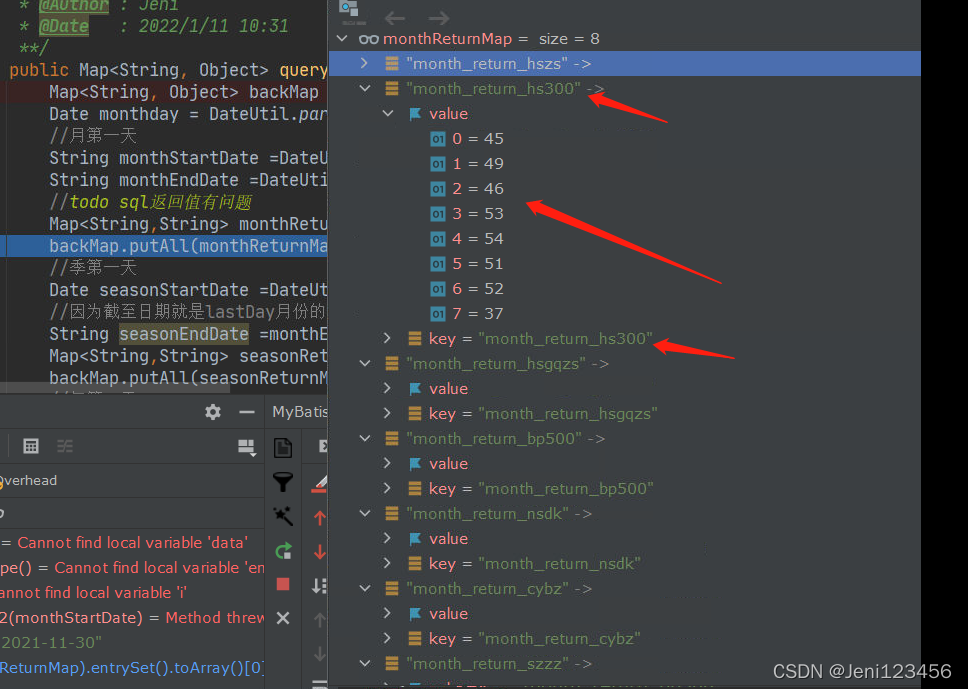Expand value under month_return_nsdk
The height and width of the screenshot is (689, 968).
click(387, 538)
